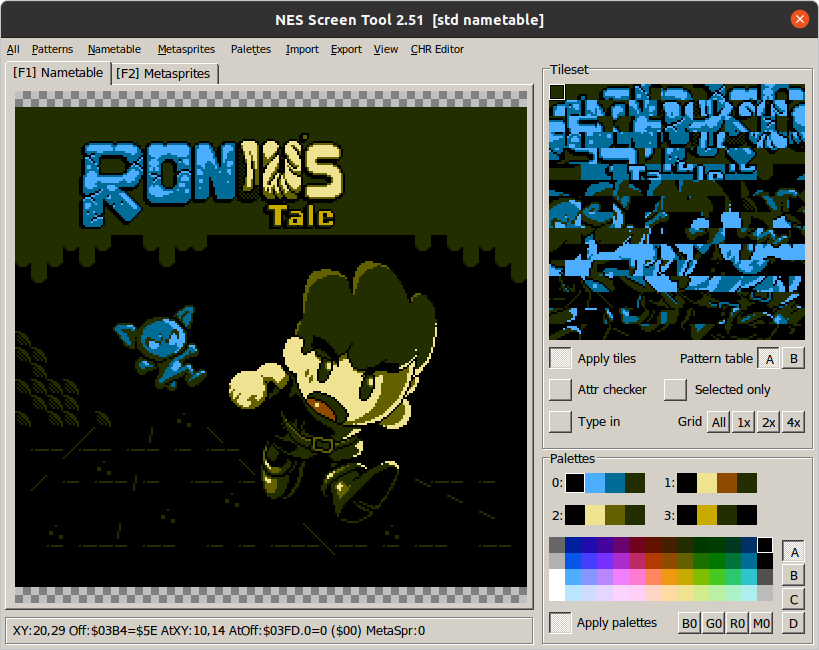Image resolution: width=819 pixels, height=650 pixels.
Task: Open the Metasprites menu
Action: (x=186, y=49)
